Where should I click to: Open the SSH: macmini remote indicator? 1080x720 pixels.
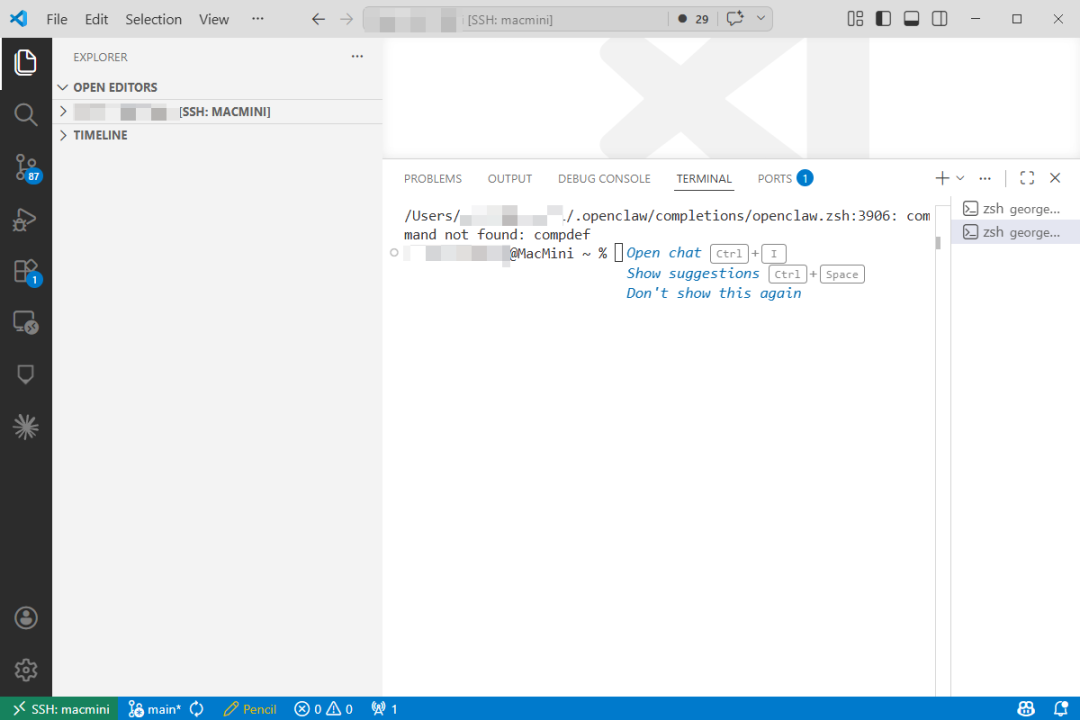pos(60,708)
